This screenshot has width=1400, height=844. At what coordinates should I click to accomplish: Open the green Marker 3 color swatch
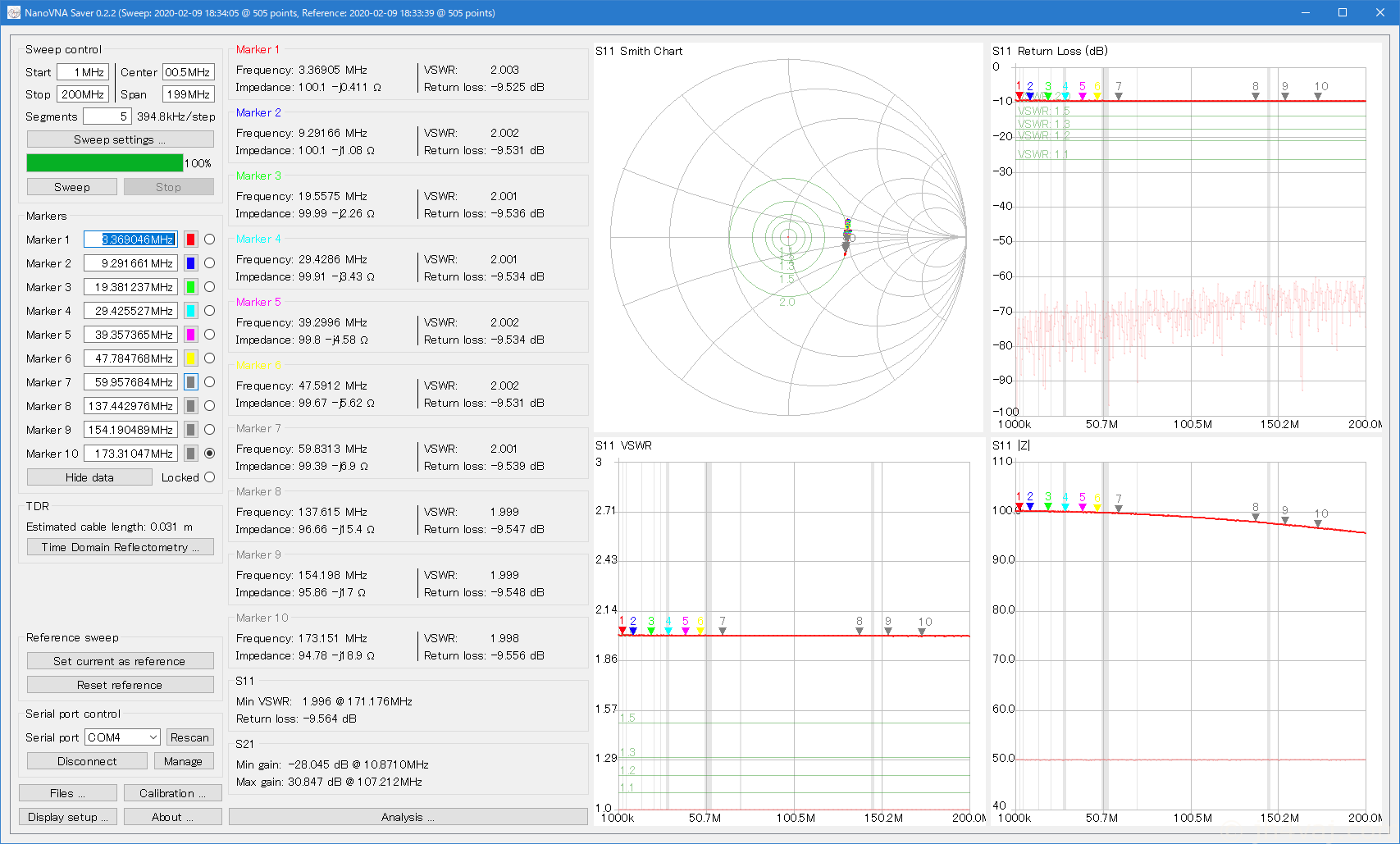coord(190,287)
